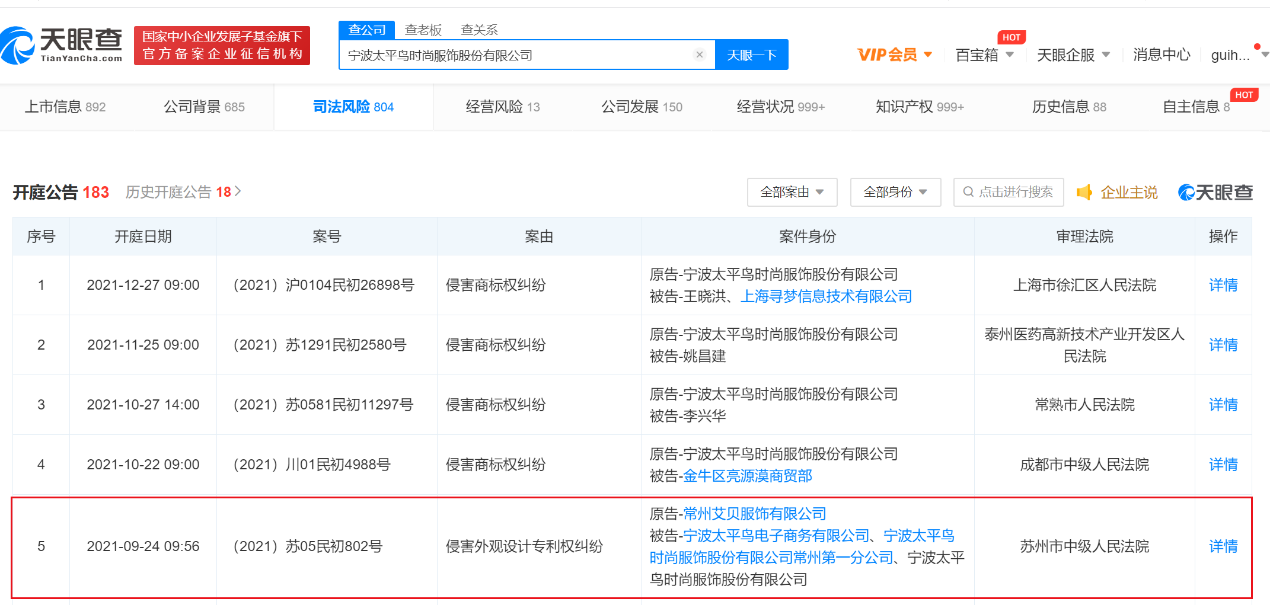Viewport: 1270px width, 605px height.
Task: Click case number （2021）苏1291民初2580号
Action: (318, 345)
